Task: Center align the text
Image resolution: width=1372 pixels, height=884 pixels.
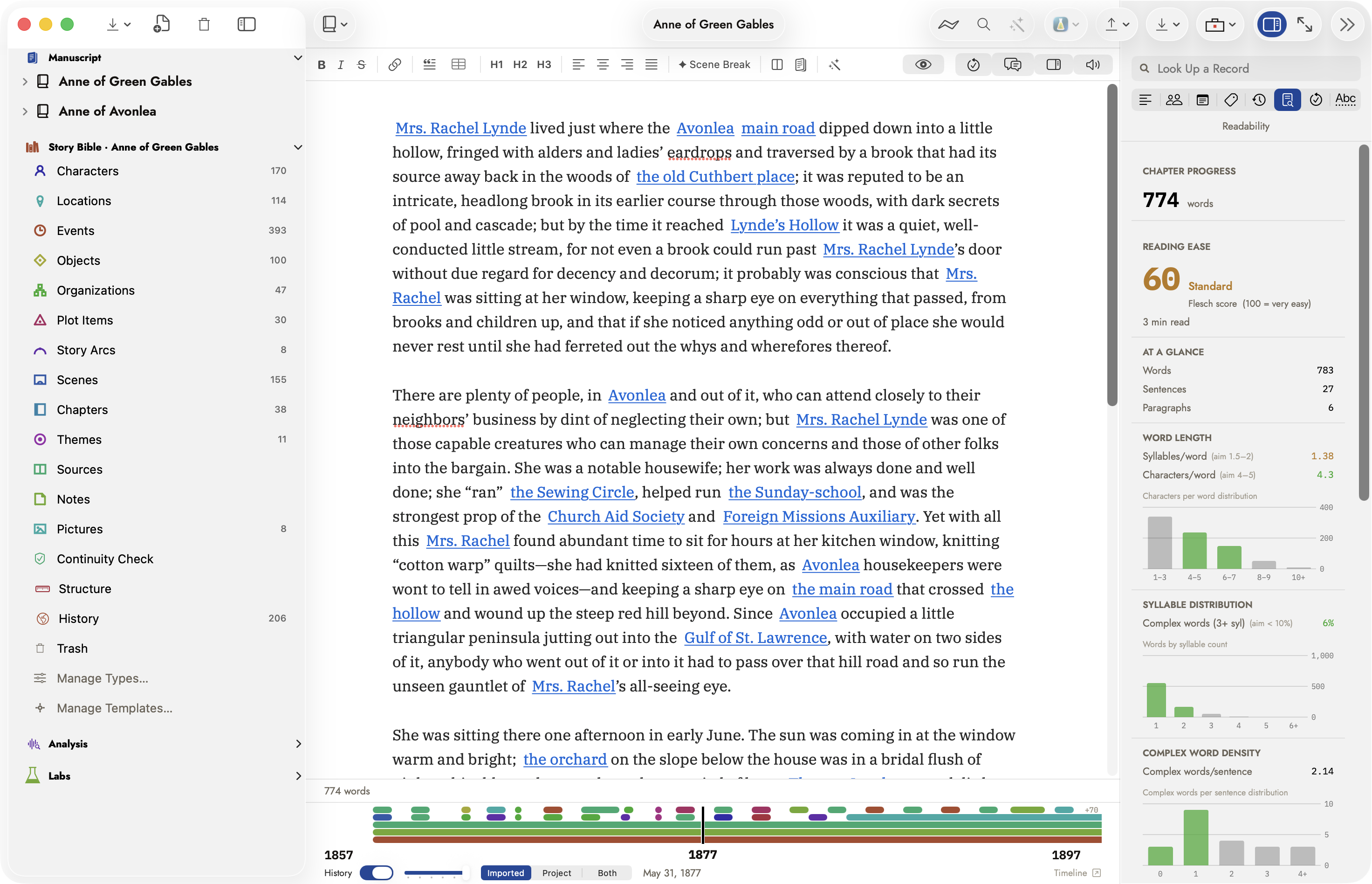Action: point(602,64)
